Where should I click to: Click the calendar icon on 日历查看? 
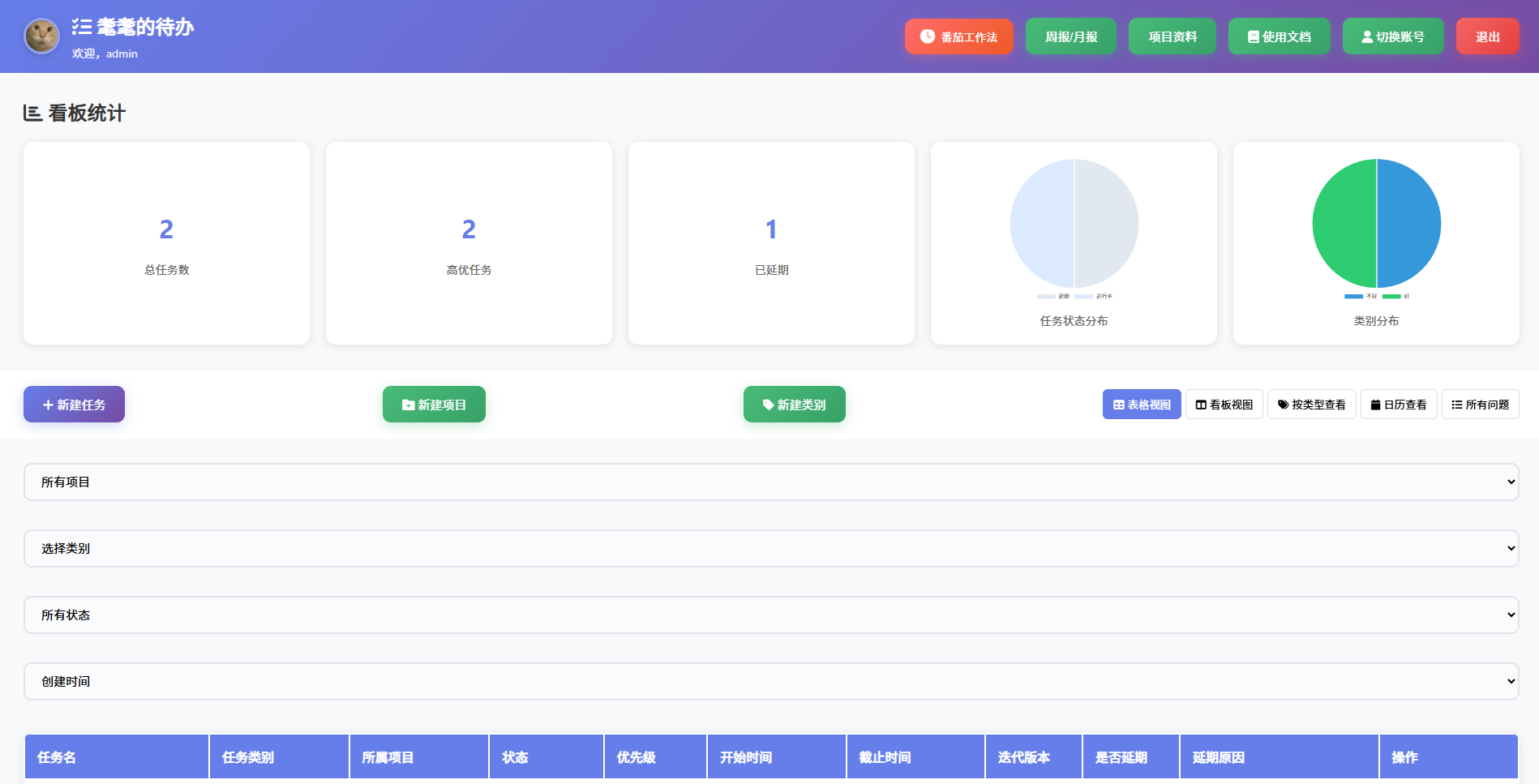[1375, 405]
